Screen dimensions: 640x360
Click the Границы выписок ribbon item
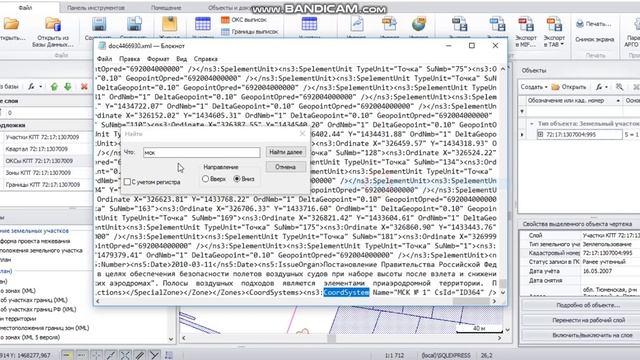(249, 31)
